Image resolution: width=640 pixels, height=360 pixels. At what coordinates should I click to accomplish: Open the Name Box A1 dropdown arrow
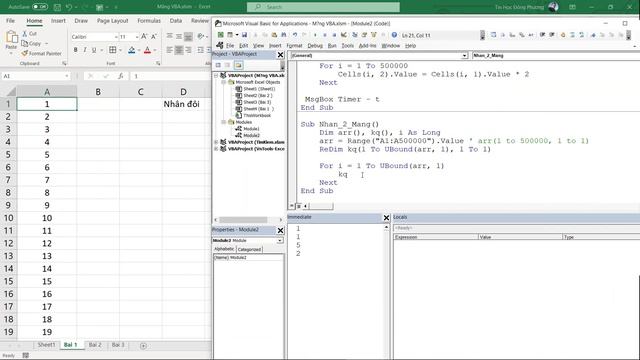(67, 76)
